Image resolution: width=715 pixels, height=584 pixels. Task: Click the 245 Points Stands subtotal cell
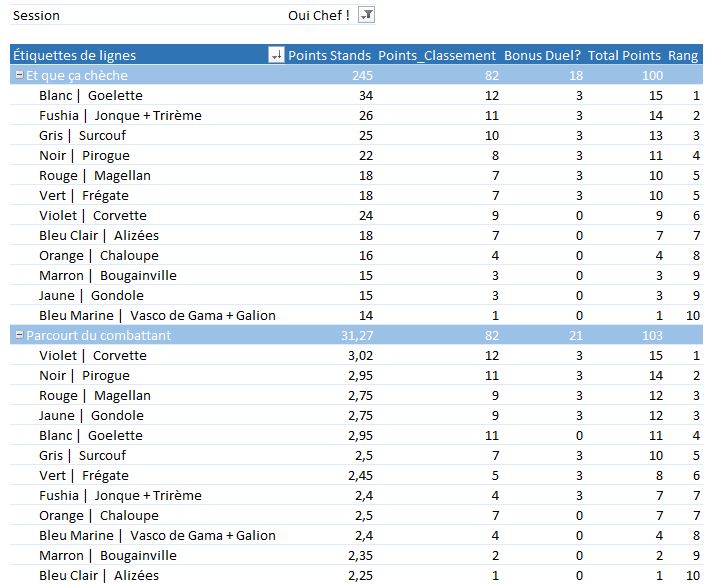[360, 76]
